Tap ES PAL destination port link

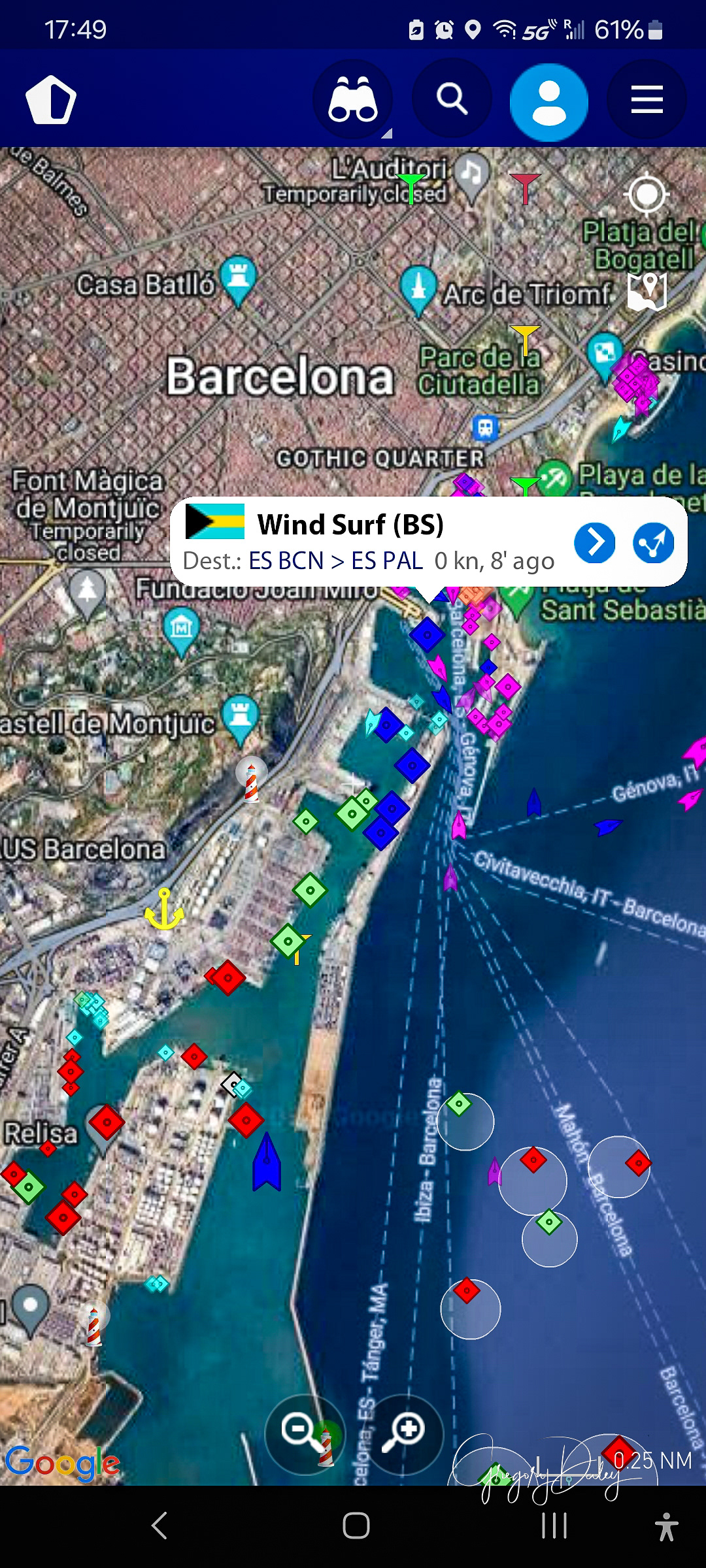coord(387,561)
